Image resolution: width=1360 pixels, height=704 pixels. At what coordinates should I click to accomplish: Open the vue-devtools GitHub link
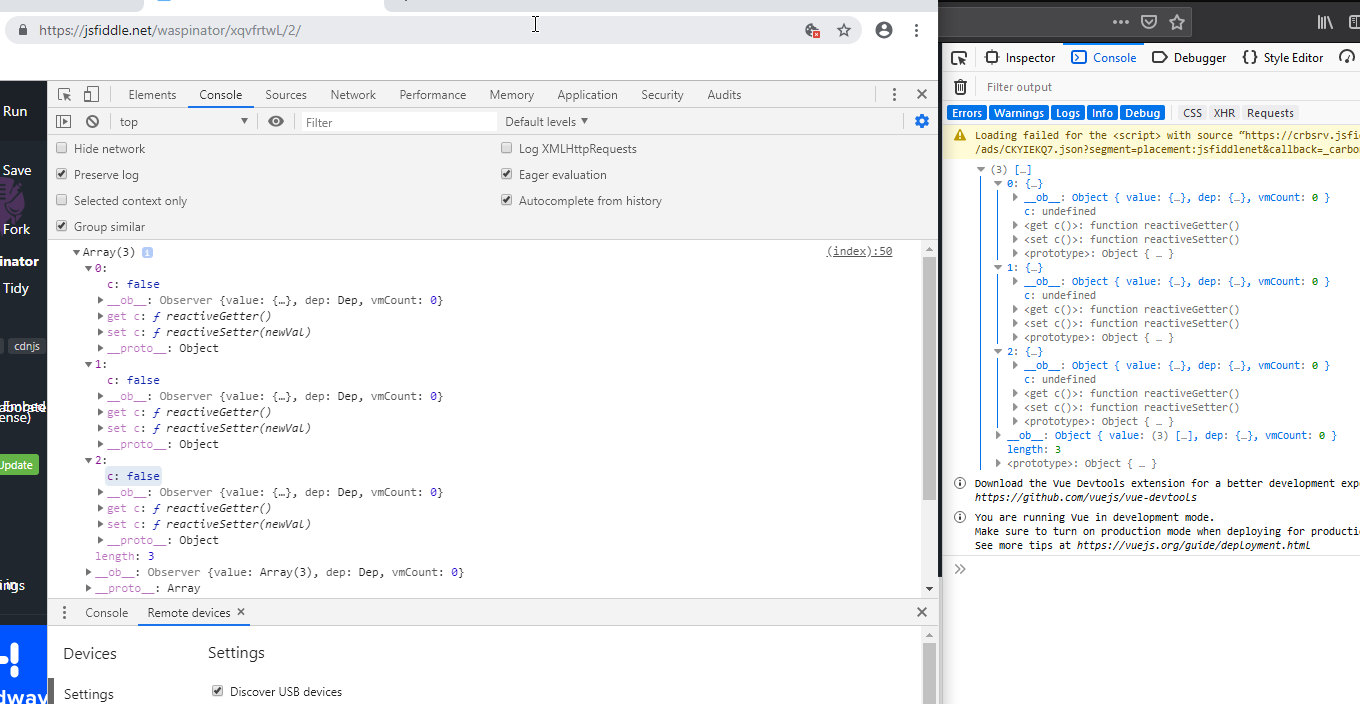coord(1085,497)
